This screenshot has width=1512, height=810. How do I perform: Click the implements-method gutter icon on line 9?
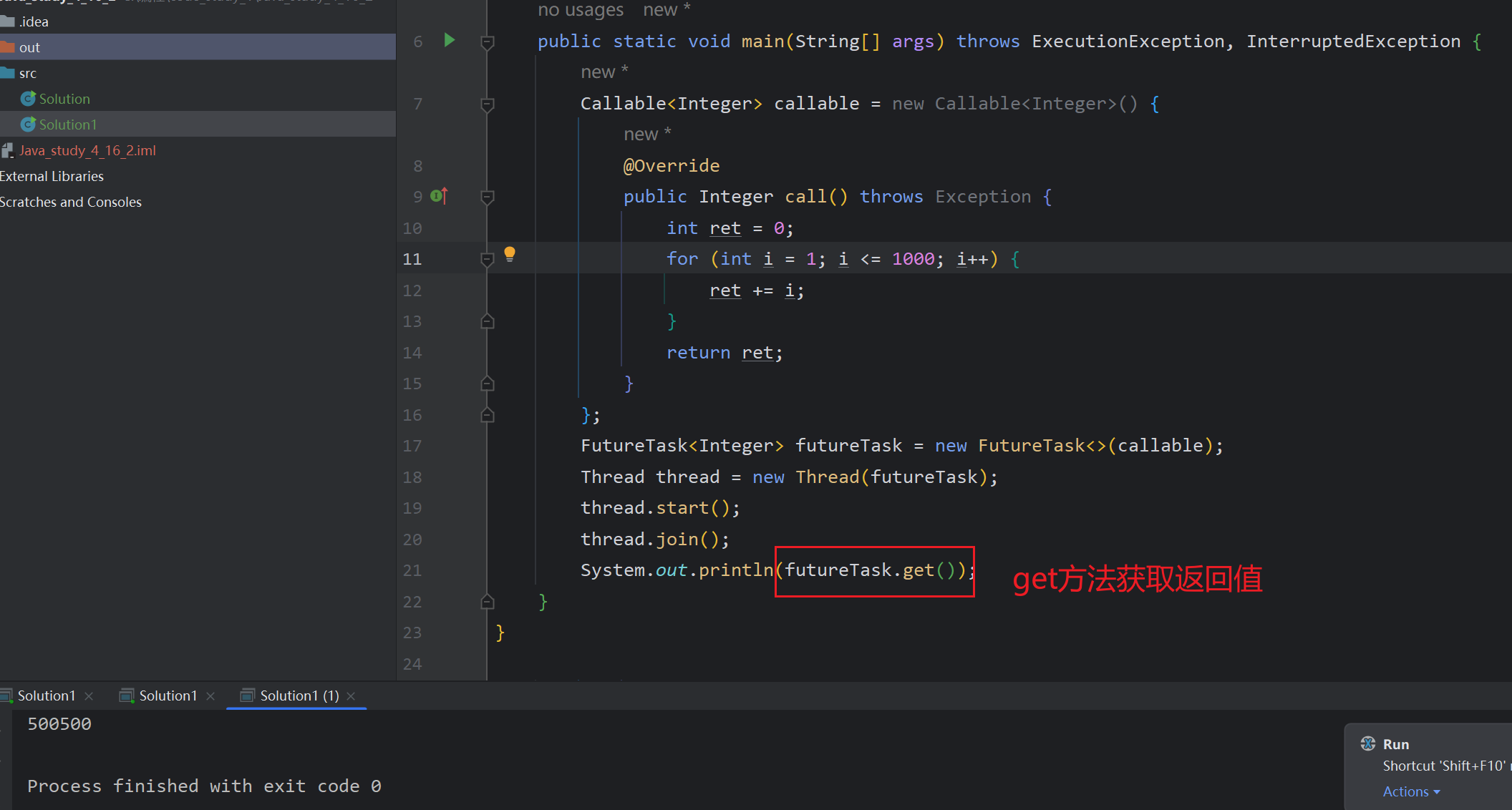[x=439, y=196]
